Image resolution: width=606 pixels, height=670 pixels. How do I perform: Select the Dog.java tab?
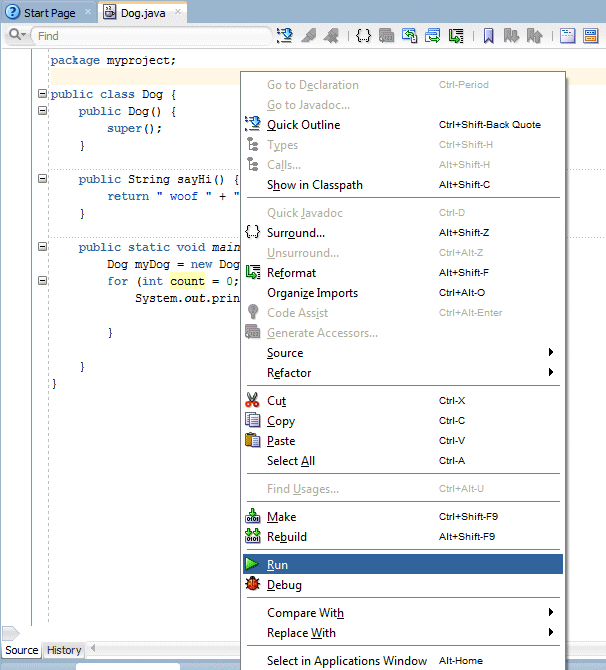[143, 13]
